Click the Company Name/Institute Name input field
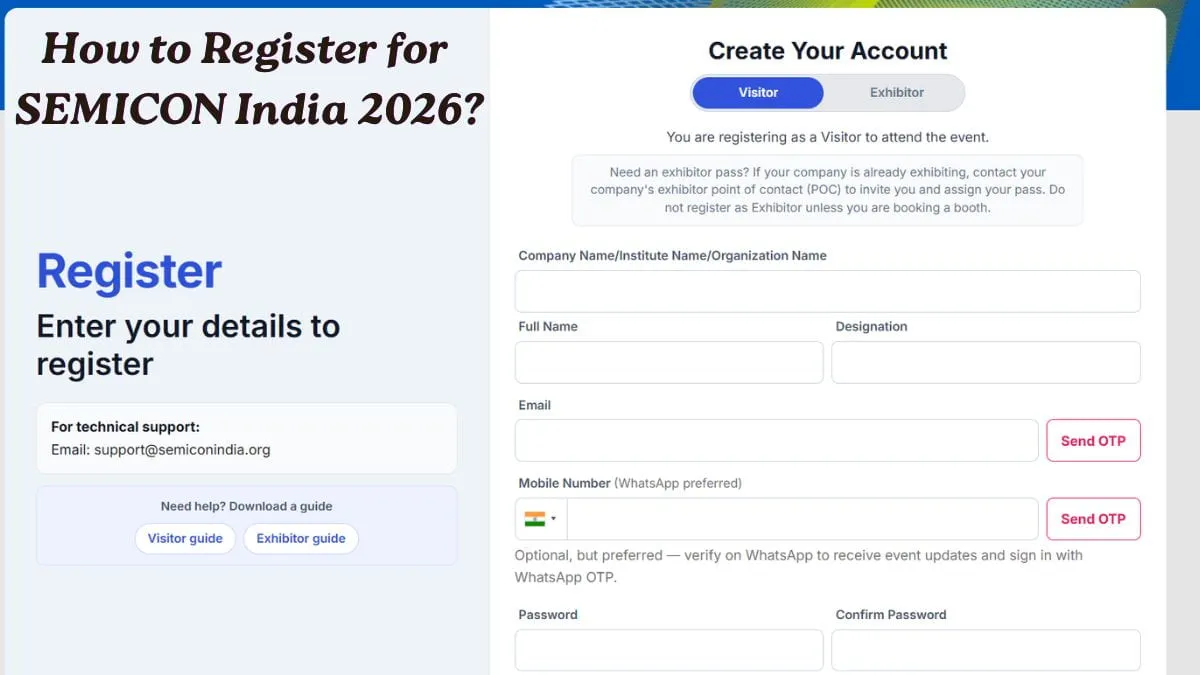 828,291
